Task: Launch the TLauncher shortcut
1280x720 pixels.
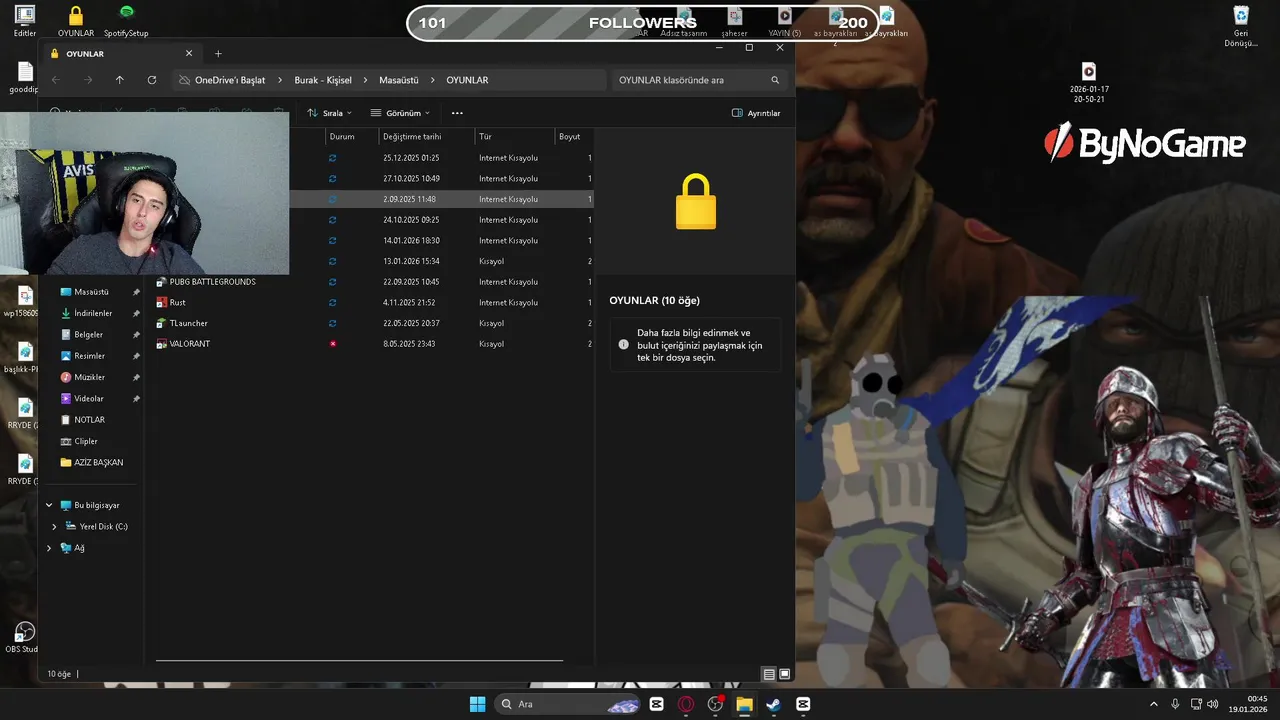Action: (181, 323)
